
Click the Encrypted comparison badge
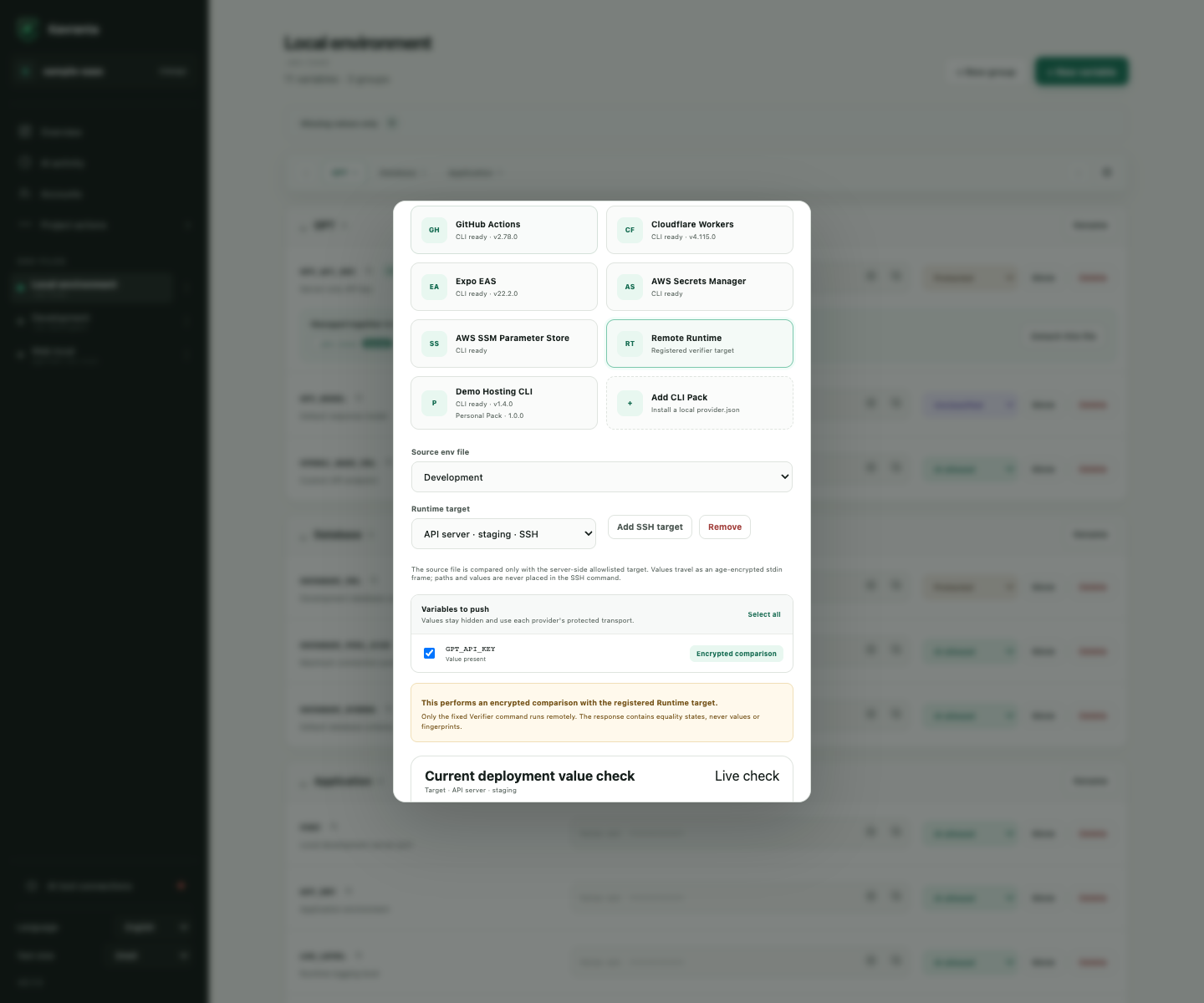737,654
